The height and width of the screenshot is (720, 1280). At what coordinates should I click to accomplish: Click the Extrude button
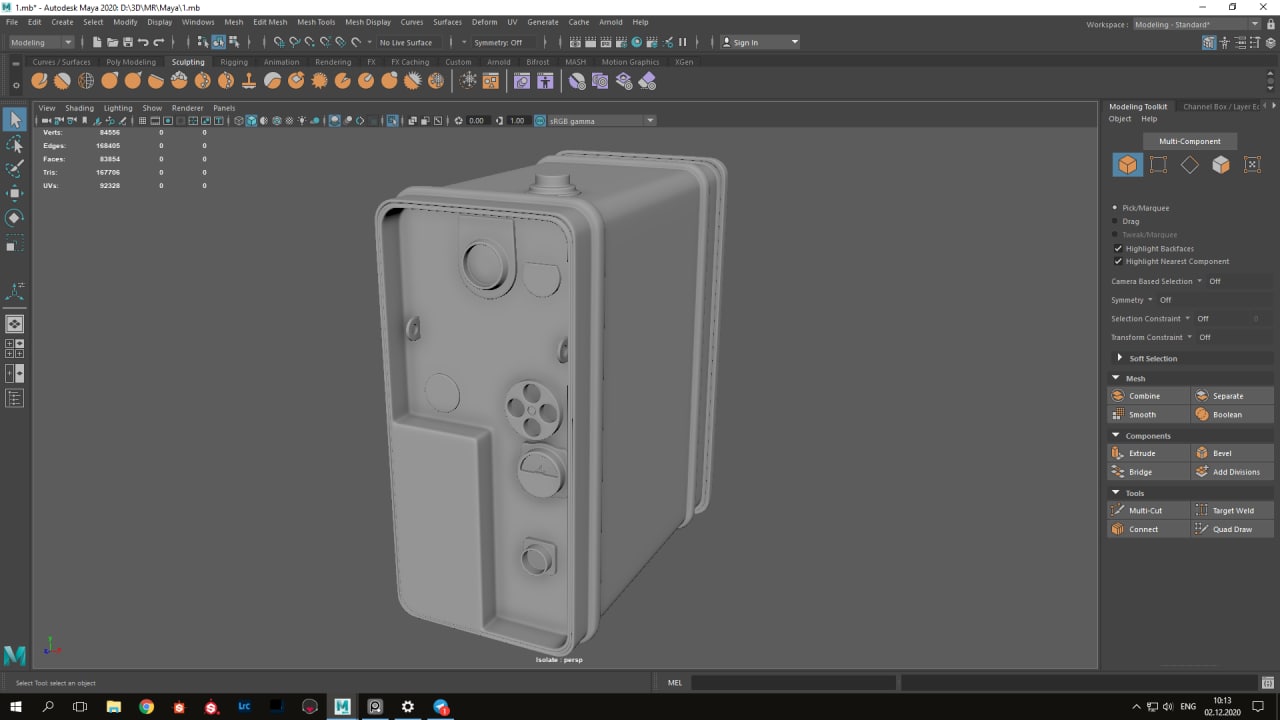[1148, 453]
